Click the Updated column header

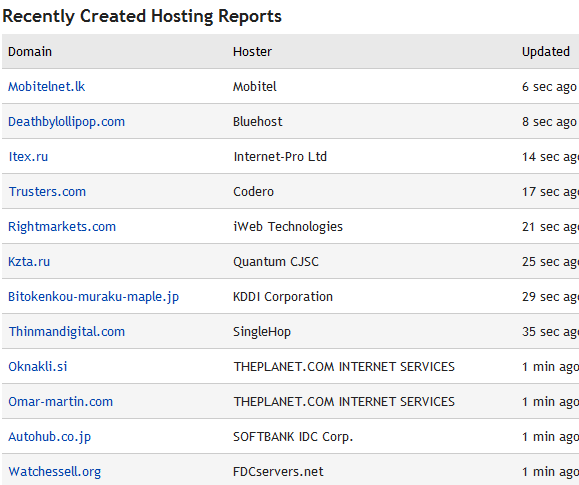[546, 52]
